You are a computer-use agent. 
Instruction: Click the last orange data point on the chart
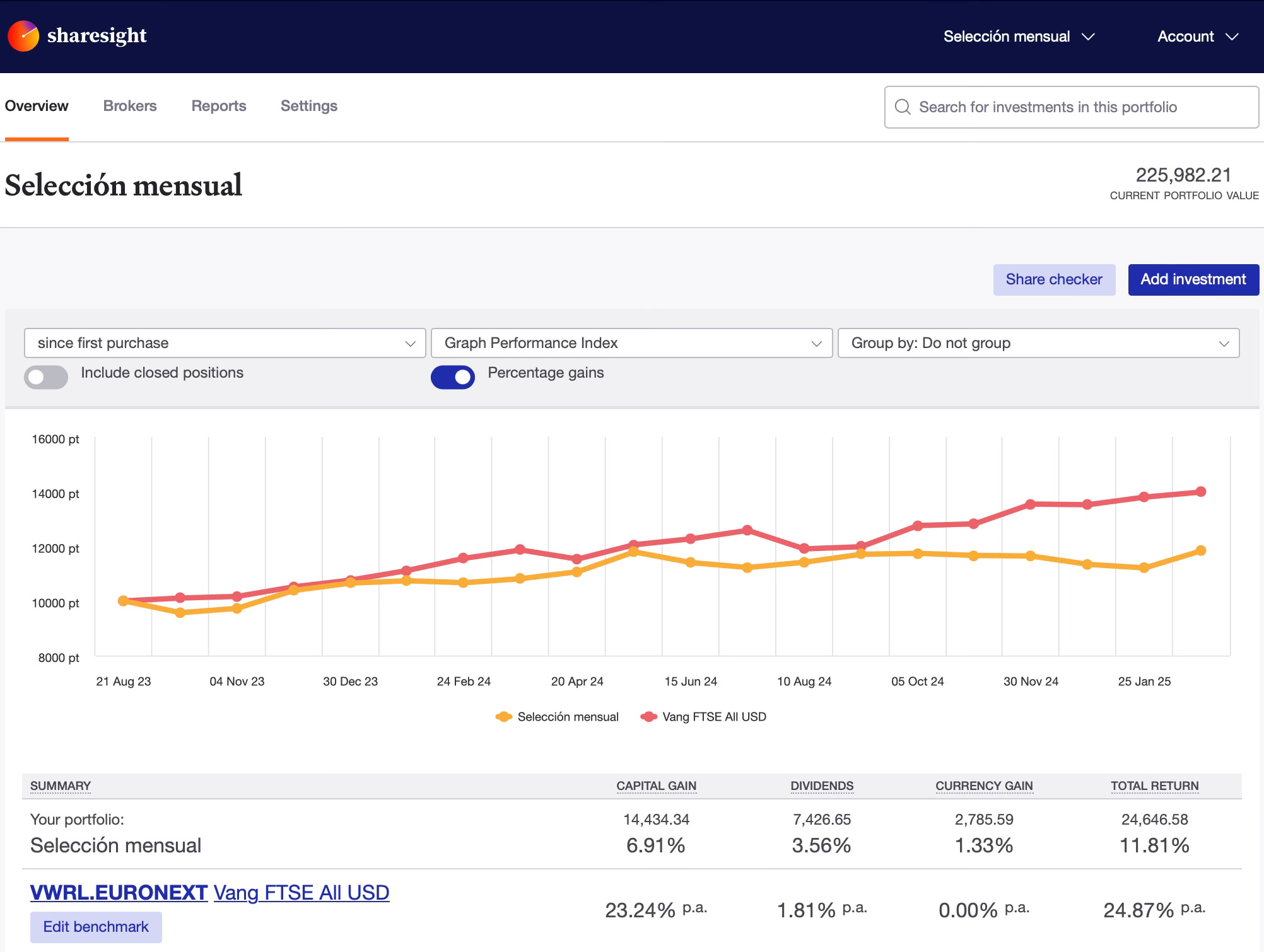(1201, 550)
